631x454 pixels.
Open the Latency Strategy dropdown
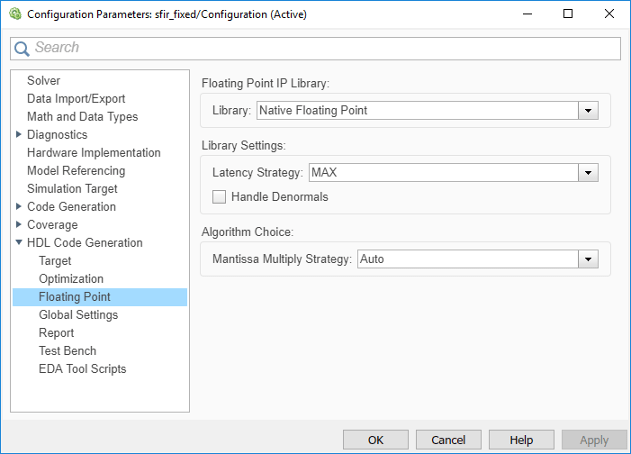(589, 173)
